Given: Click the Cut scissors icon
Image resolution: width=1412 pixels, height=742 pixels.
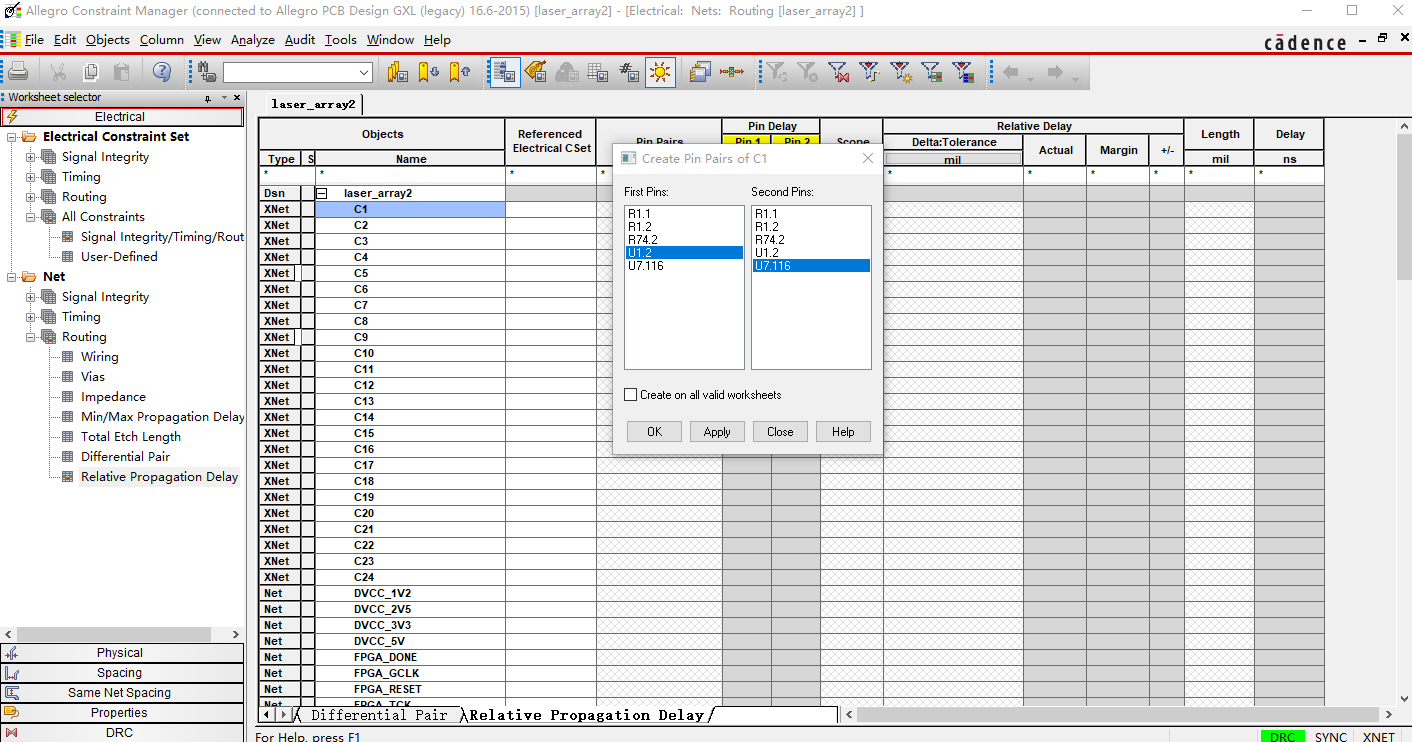Looking at the screenshot, I should (58, 72).
